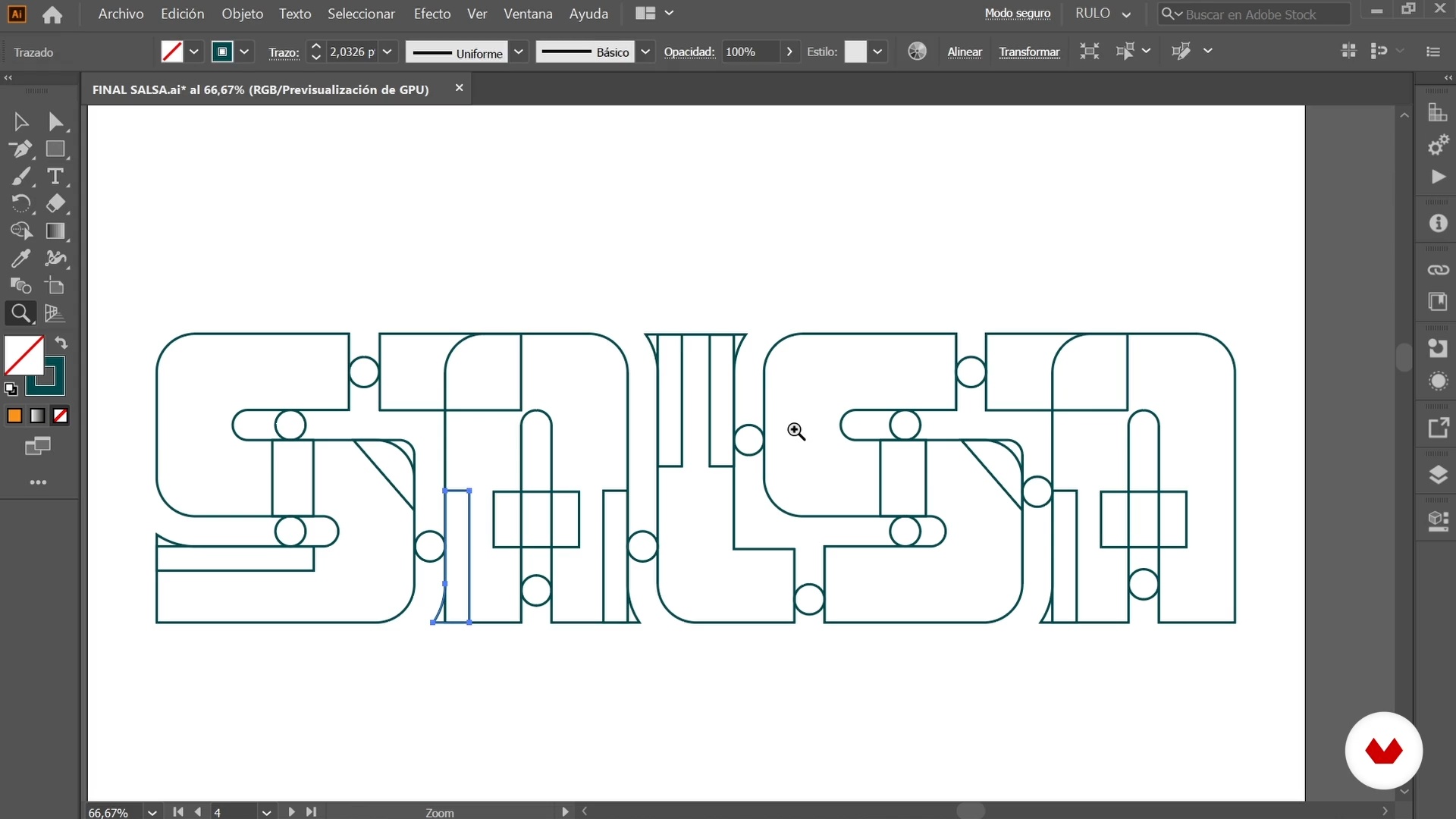Select the Direct Selection tool
1456x819 pixels.
55,122
